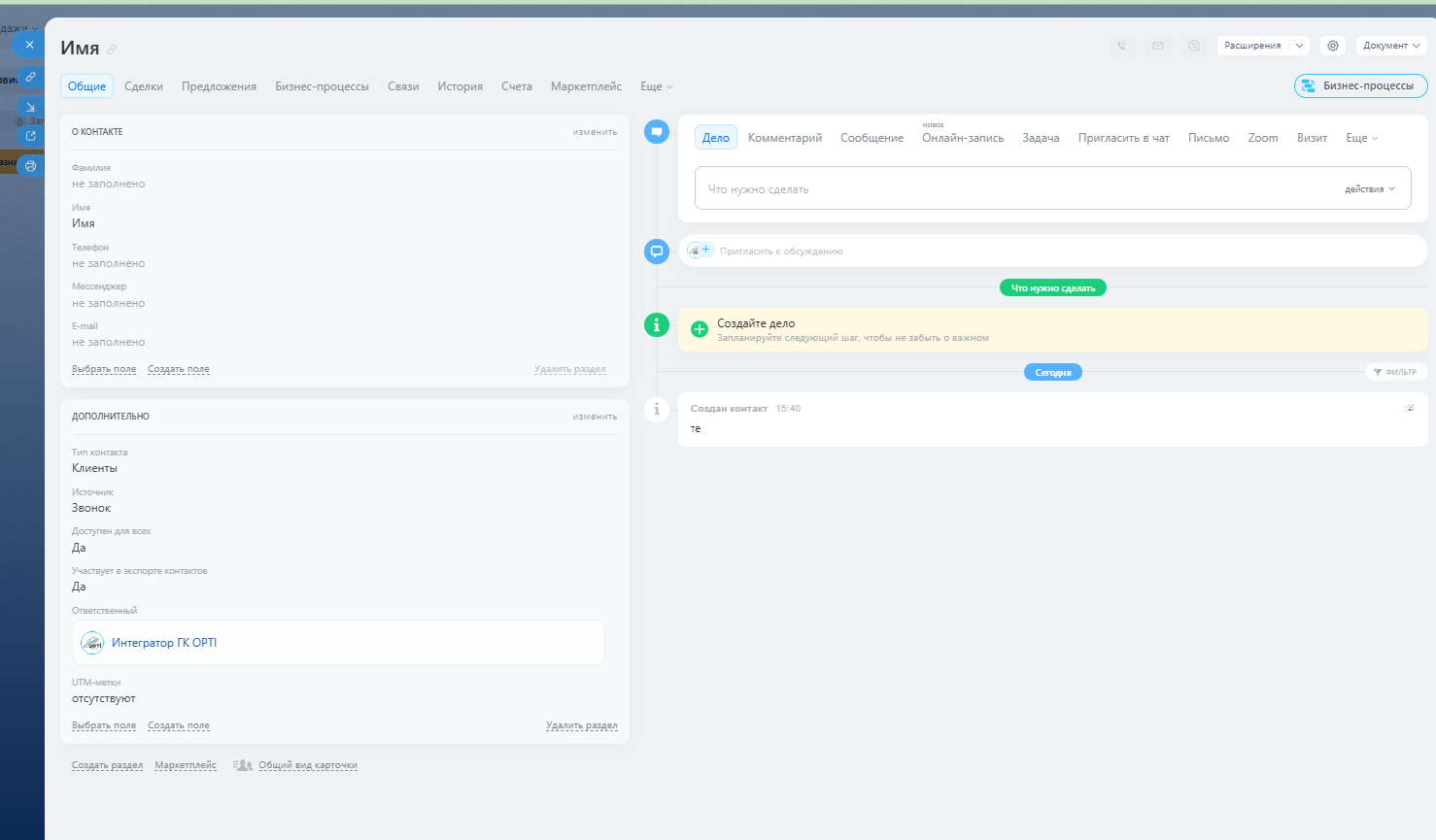Click the email envelope icon in header
Image resolution: width=1436 pixels, height=840 pixels.
1158,46
